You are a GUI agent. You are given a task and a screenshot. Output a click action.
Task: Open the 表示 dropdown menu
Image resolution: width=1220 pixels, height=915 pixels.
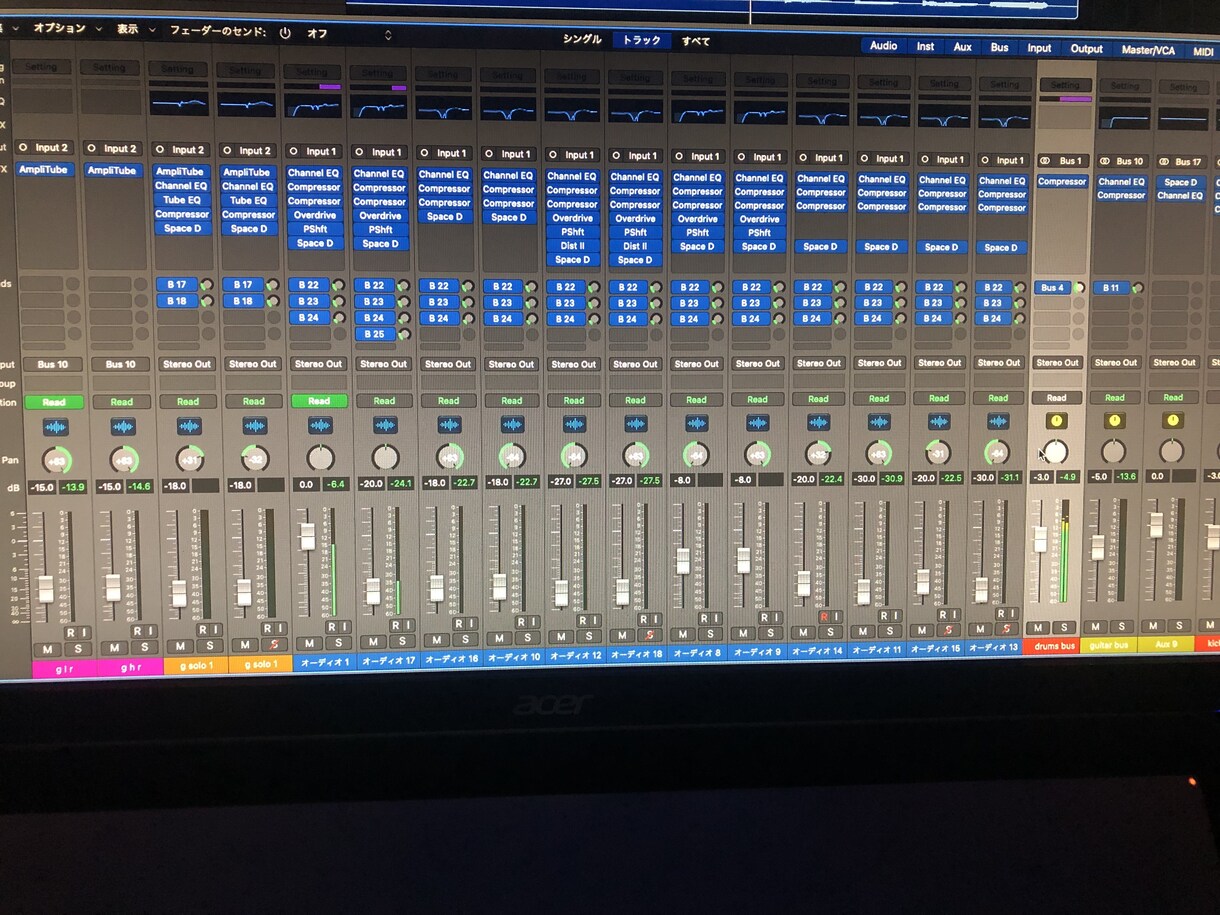(x=134, y=30)
